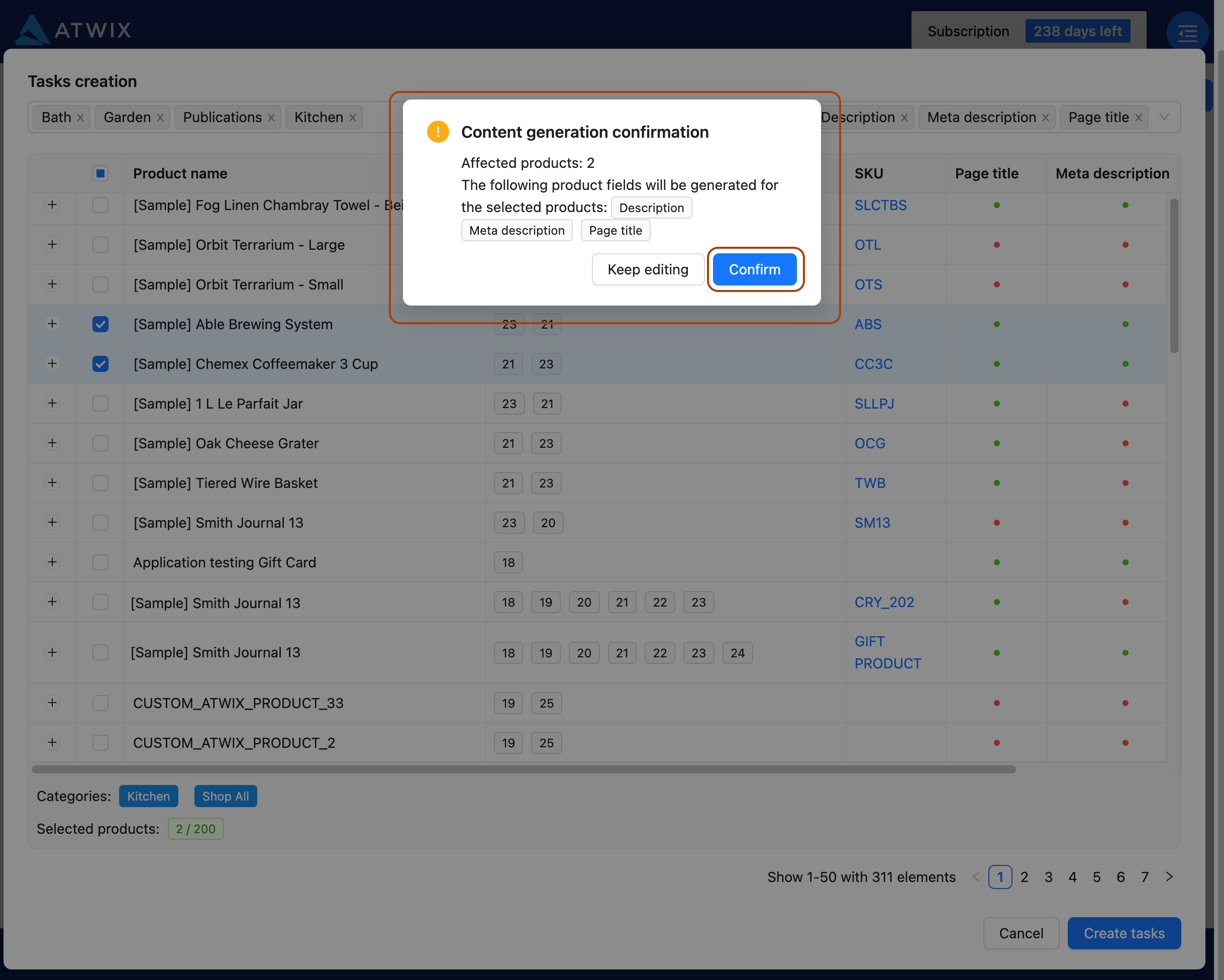
Task: Click the warning icon in the confirmation dialog
Action: coord(437,131)
